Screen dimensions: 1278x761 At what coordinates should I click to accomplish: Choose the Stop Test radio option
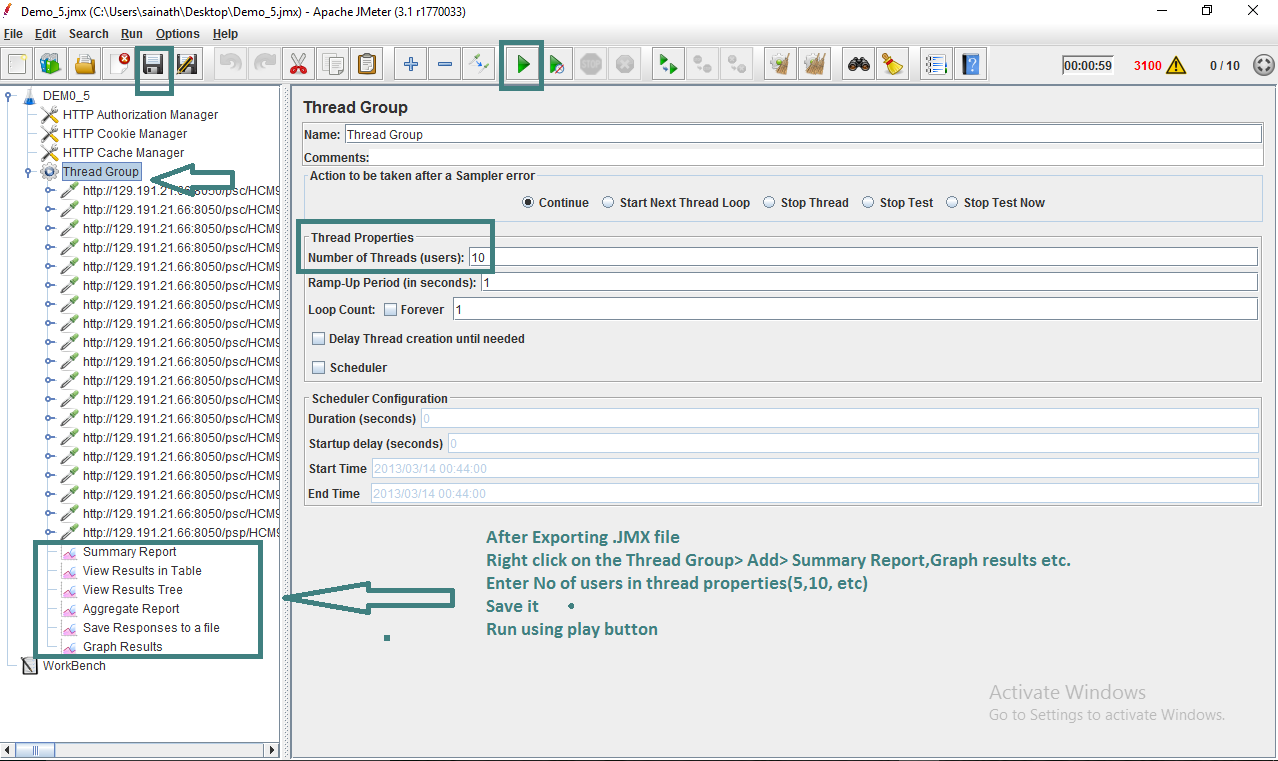(x=868, y=202)
